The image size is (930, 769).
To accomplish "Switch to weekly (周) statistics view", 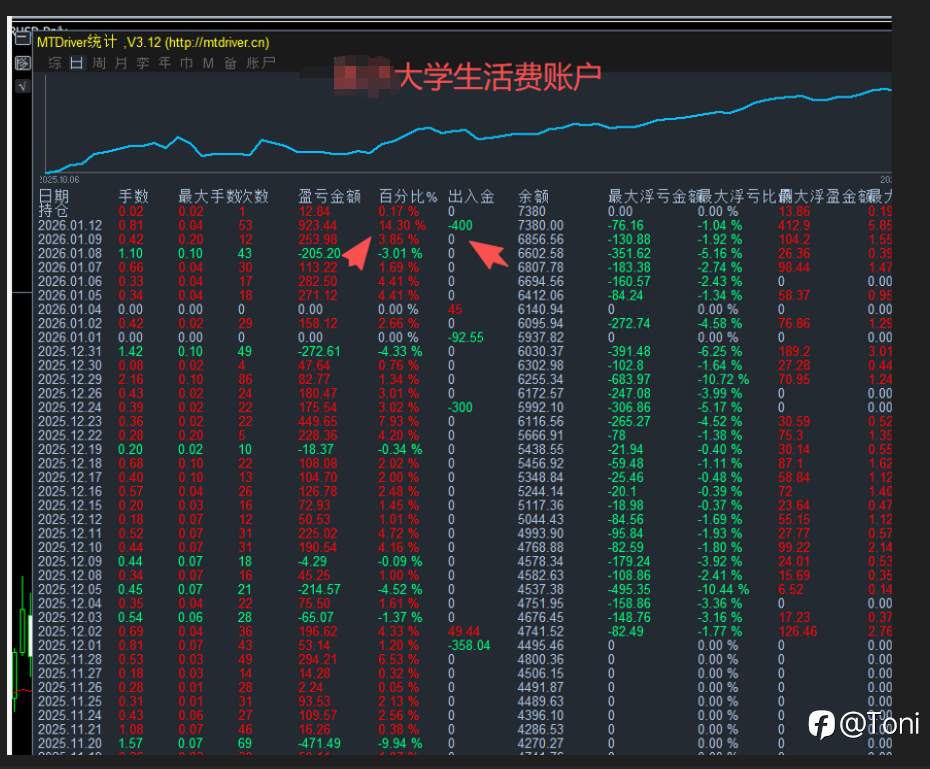I will (x=98, y=62).
